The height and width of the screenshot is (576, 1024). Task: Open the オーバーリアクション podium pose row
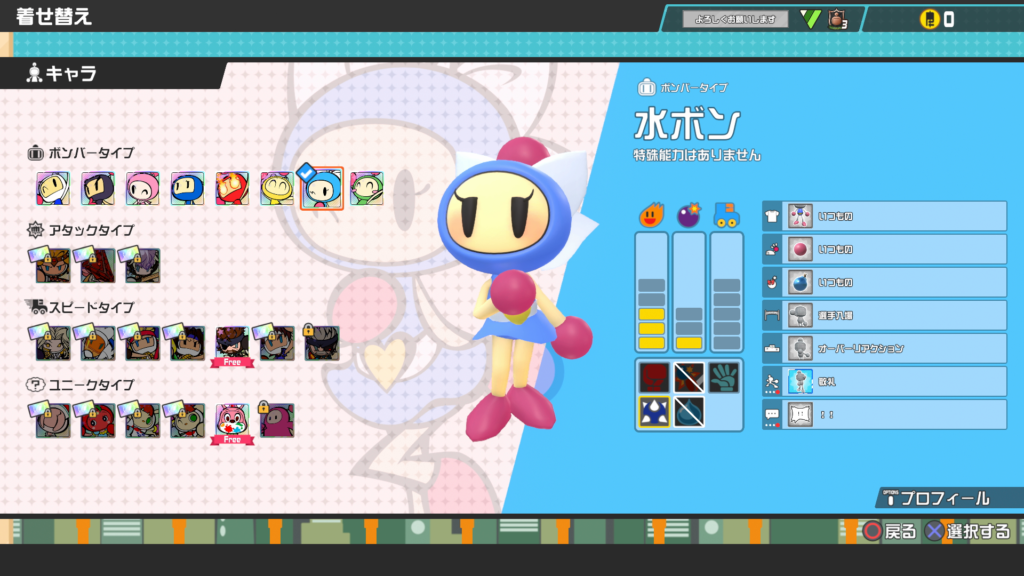884,348
